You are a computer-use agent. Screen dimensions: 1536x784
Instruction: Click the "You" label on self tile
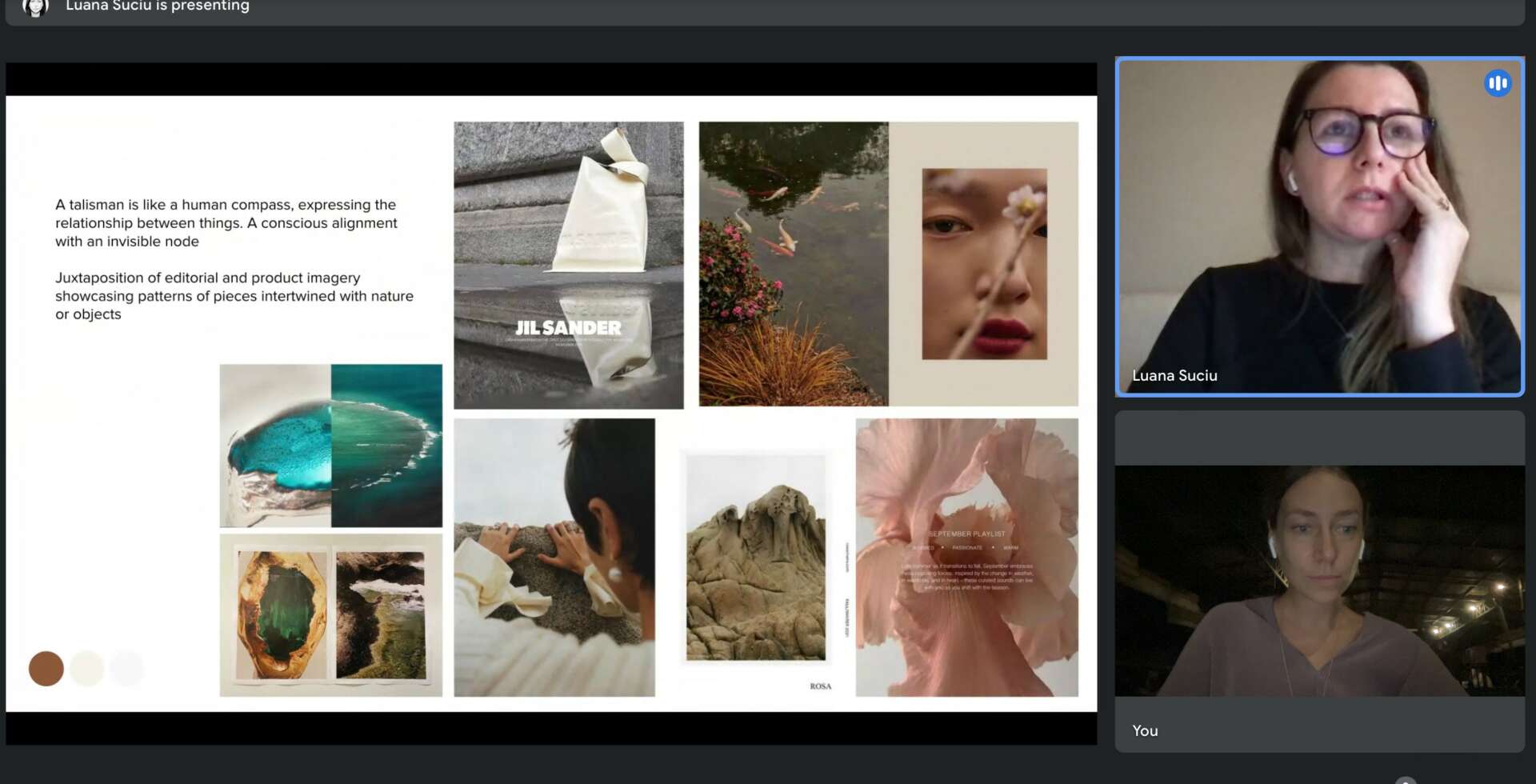(x=1145, y=730)
